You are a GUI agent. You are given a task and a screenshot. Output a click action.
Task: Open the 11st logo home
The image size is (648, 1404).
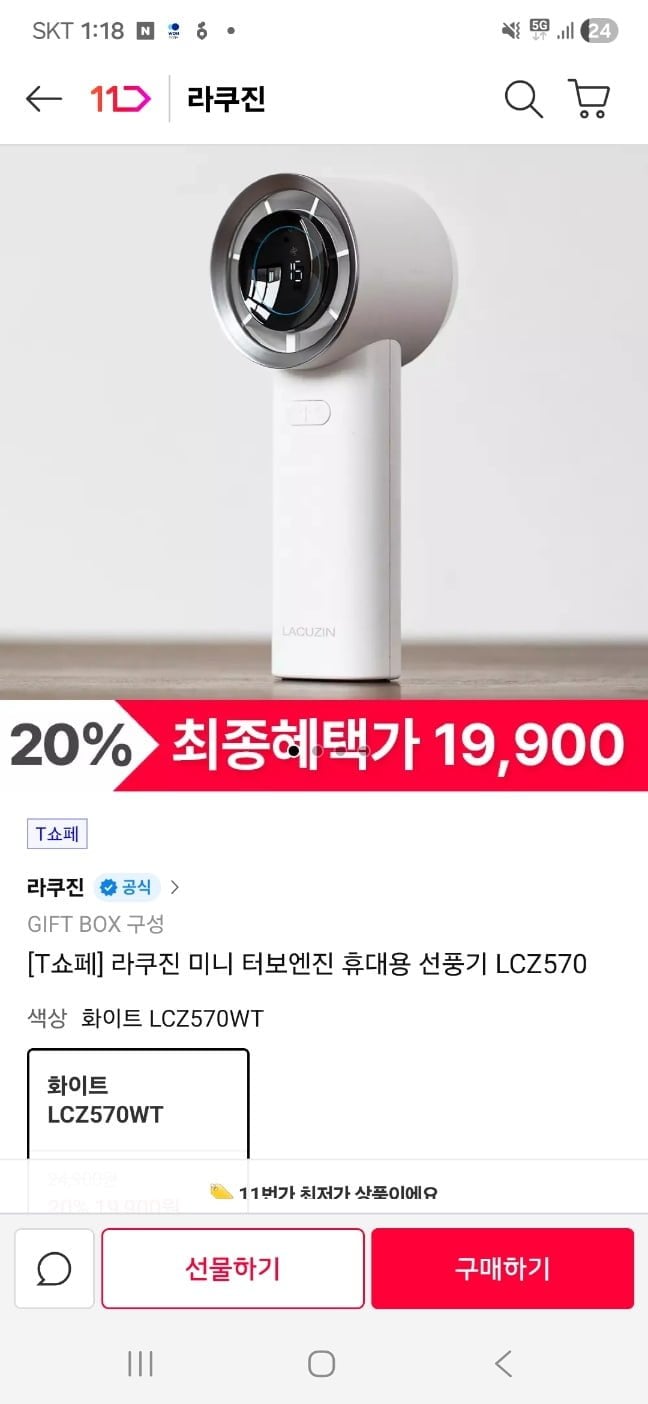[x=120, y=99]
